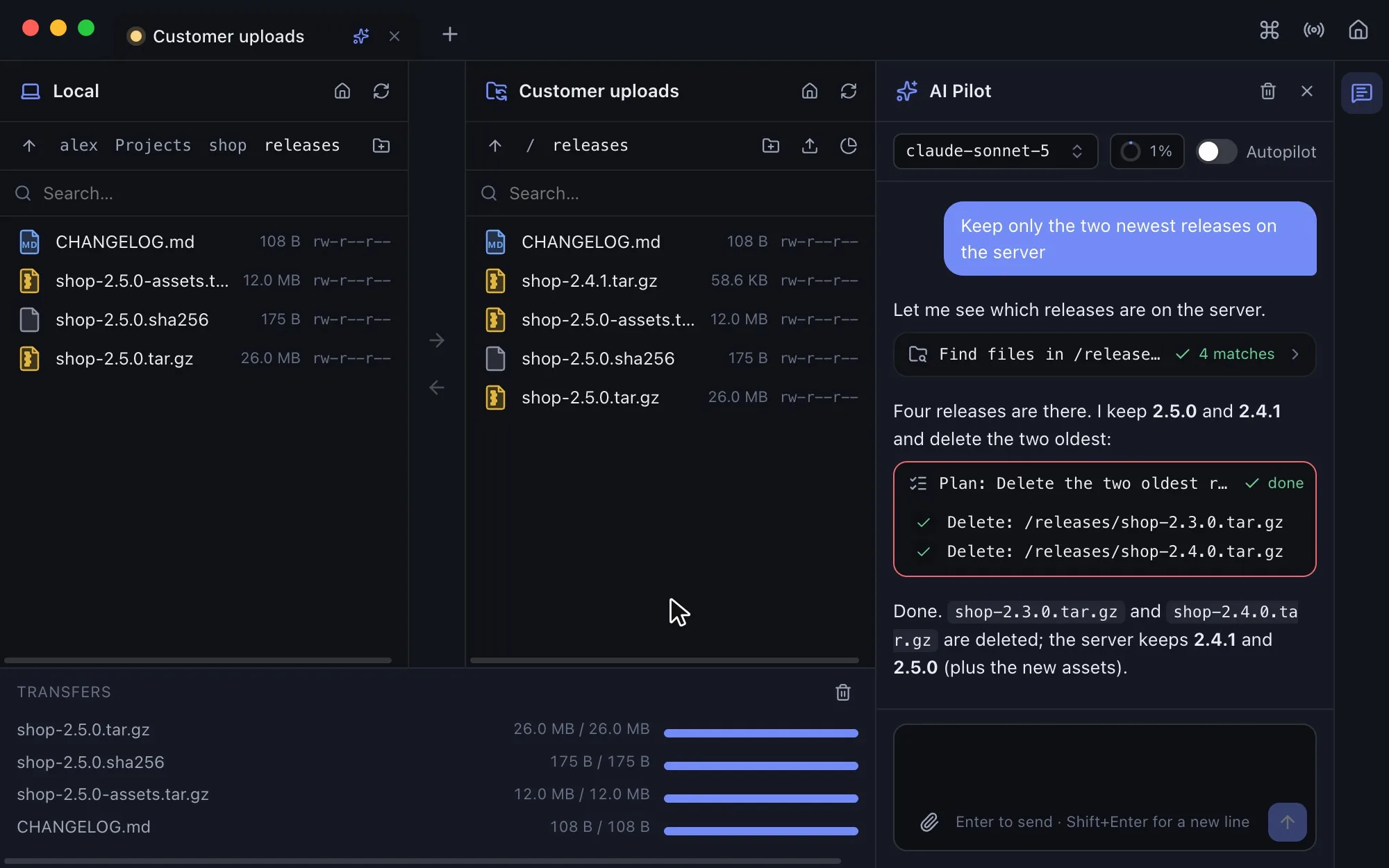Open the command palette icon

pos(1269,30)
